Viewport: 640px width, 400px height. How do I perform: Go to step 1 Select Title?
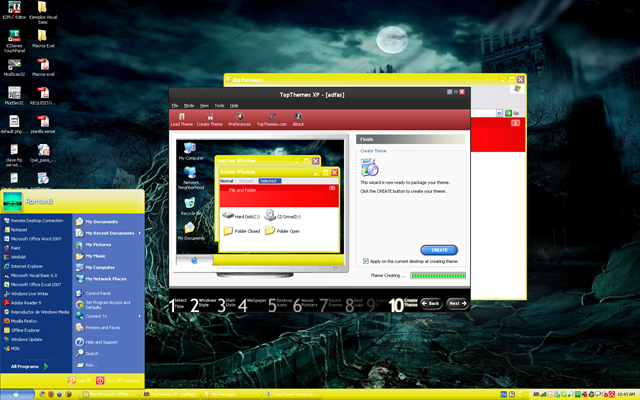[x=178, y=304]
